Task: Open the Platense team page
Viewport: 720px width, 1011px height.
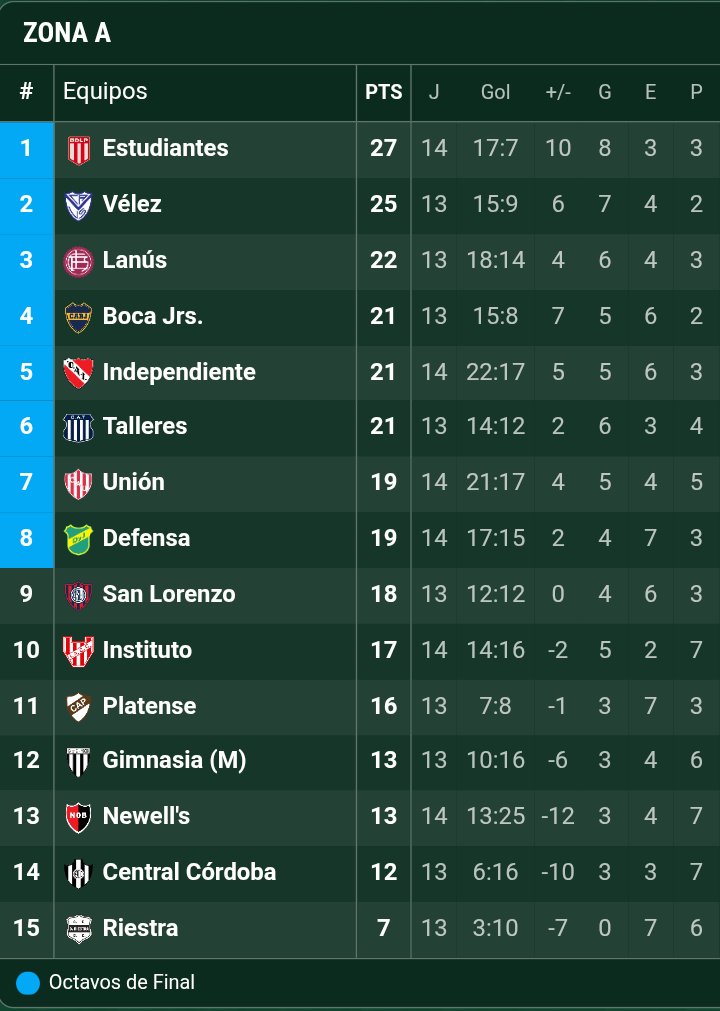Action: [149, 706]
